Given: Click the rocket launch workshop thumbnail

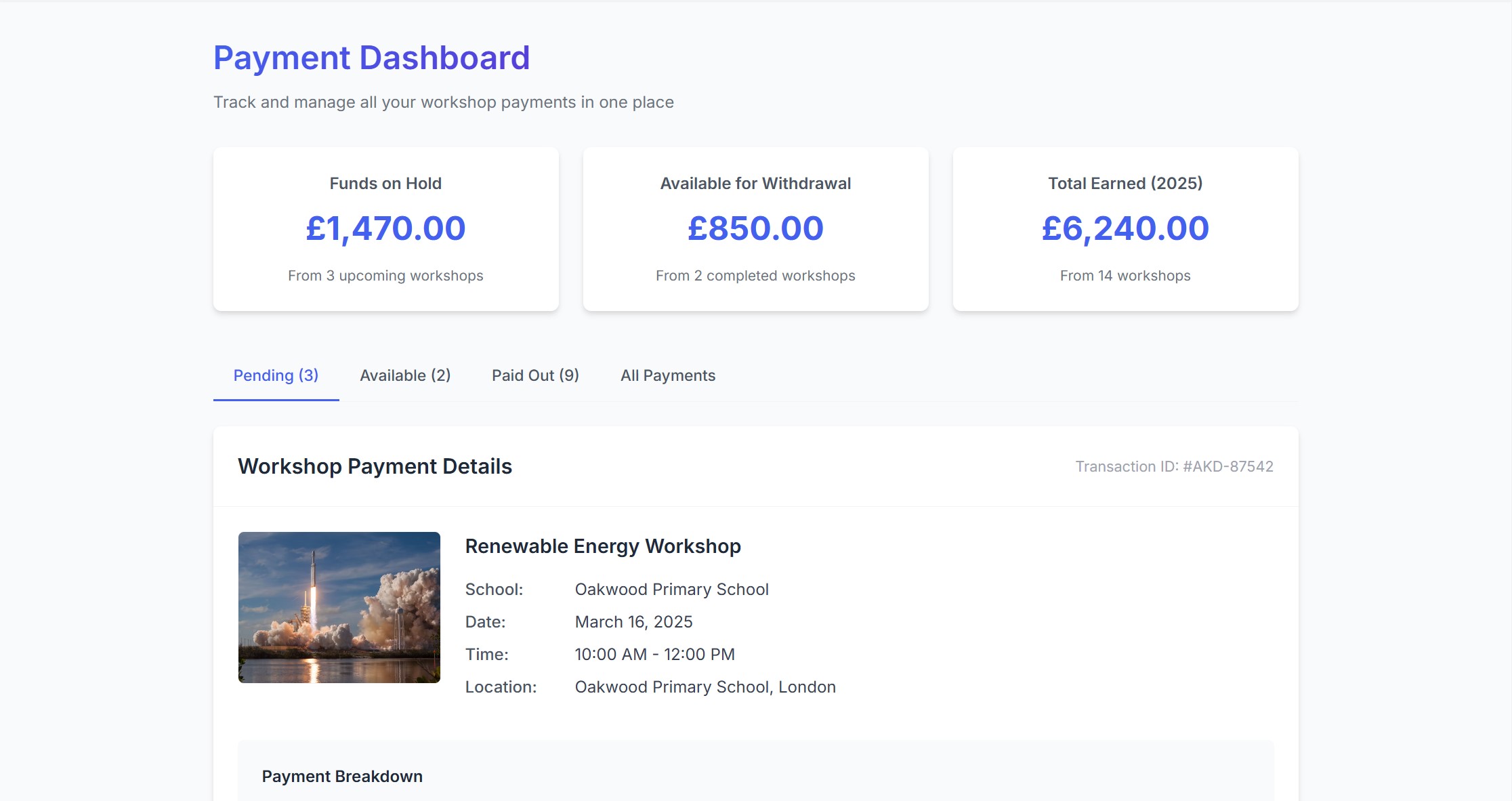Looking at the screenshot, I should [339, 607].
